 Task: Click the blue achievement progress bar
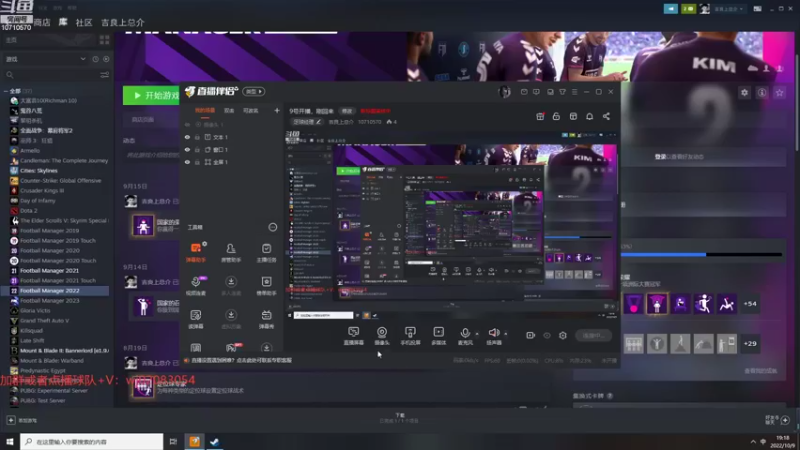[702, 254]
